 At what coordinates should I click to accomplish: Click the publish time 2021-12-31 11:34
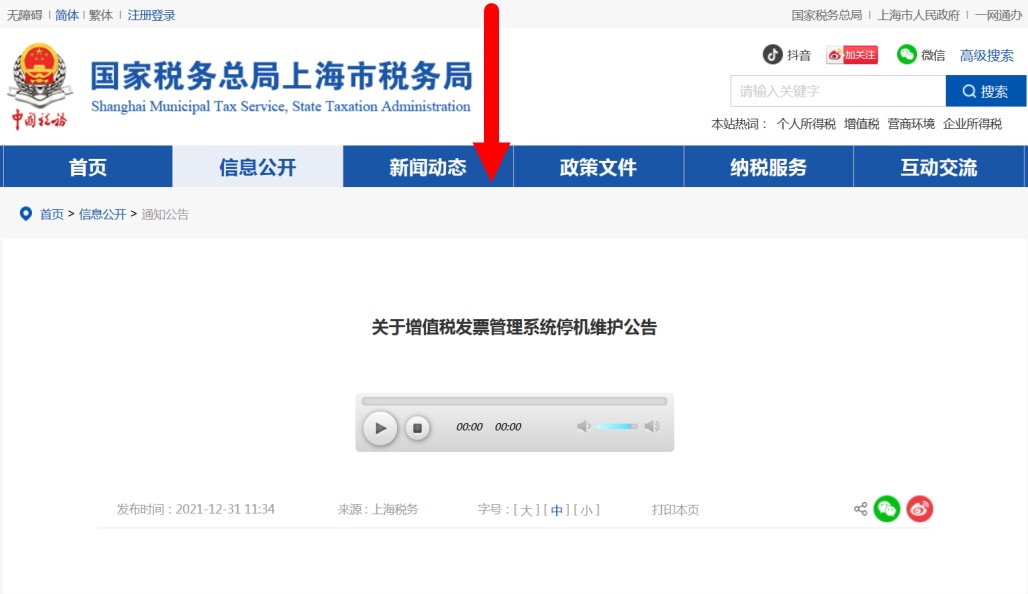click(x=225, y=509)
